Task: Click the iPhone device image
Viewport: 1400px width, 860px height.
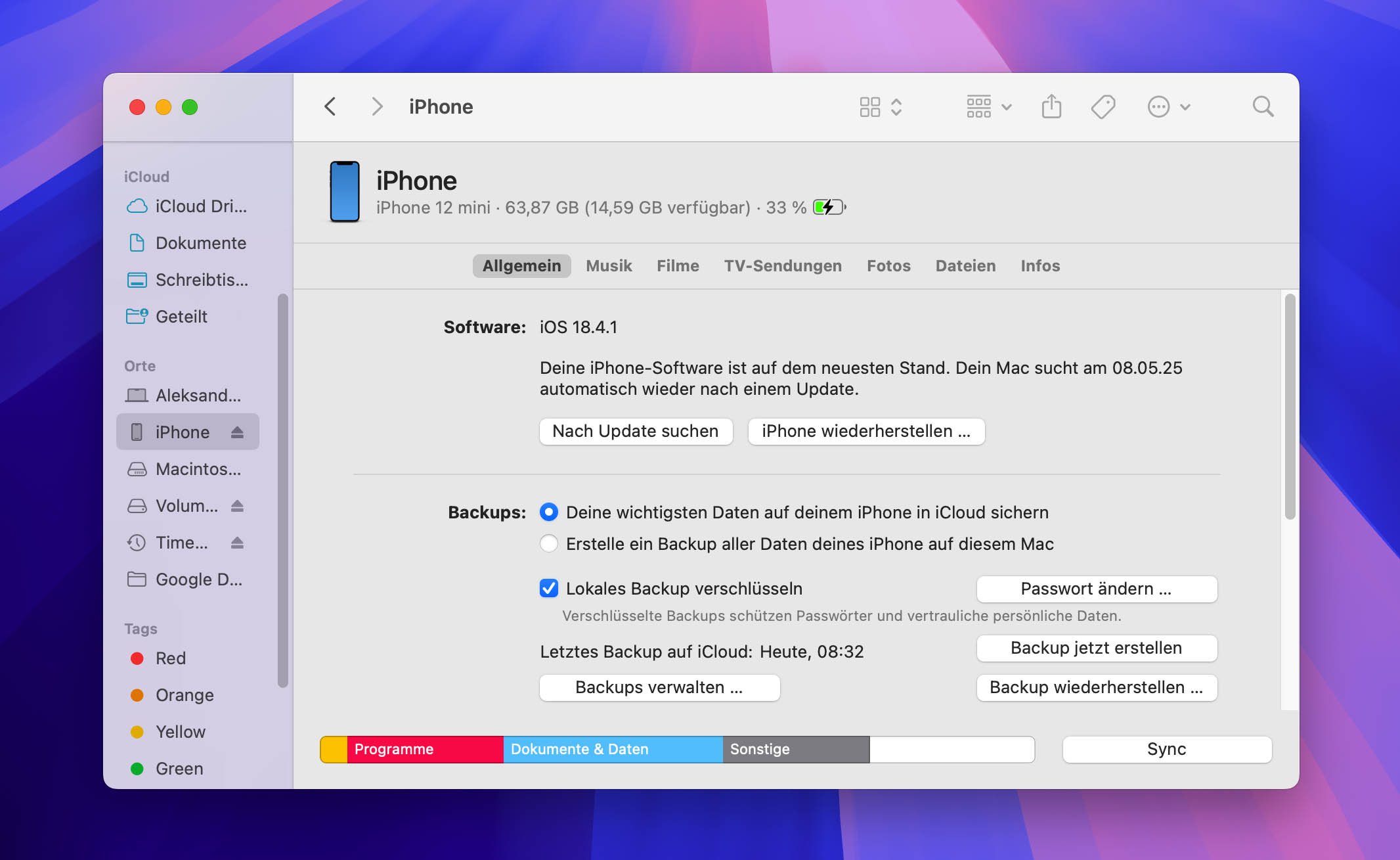Action: [x=345, y=192]
